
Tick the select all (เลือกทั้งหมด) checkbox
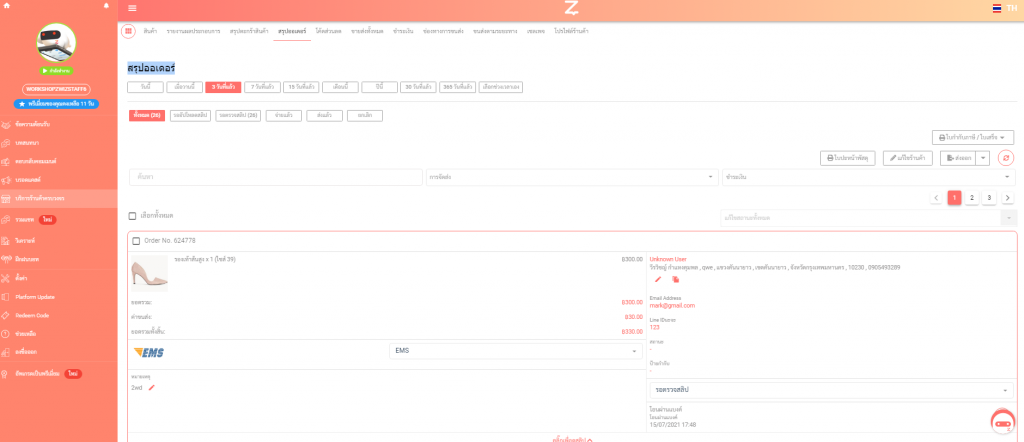tap(133, 216)
